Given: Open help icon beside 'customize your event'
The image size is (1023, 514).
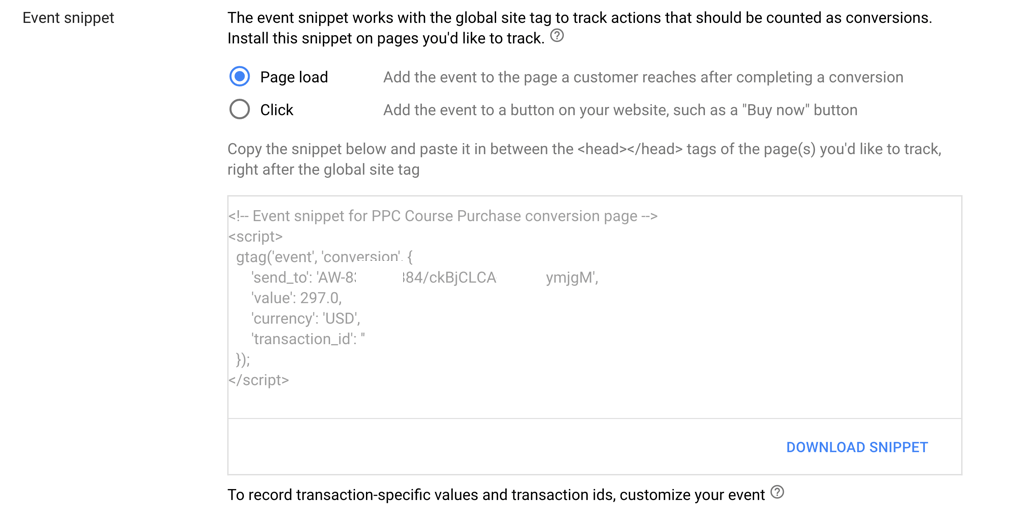Looking at the screenshot, I should pos(777,492).
